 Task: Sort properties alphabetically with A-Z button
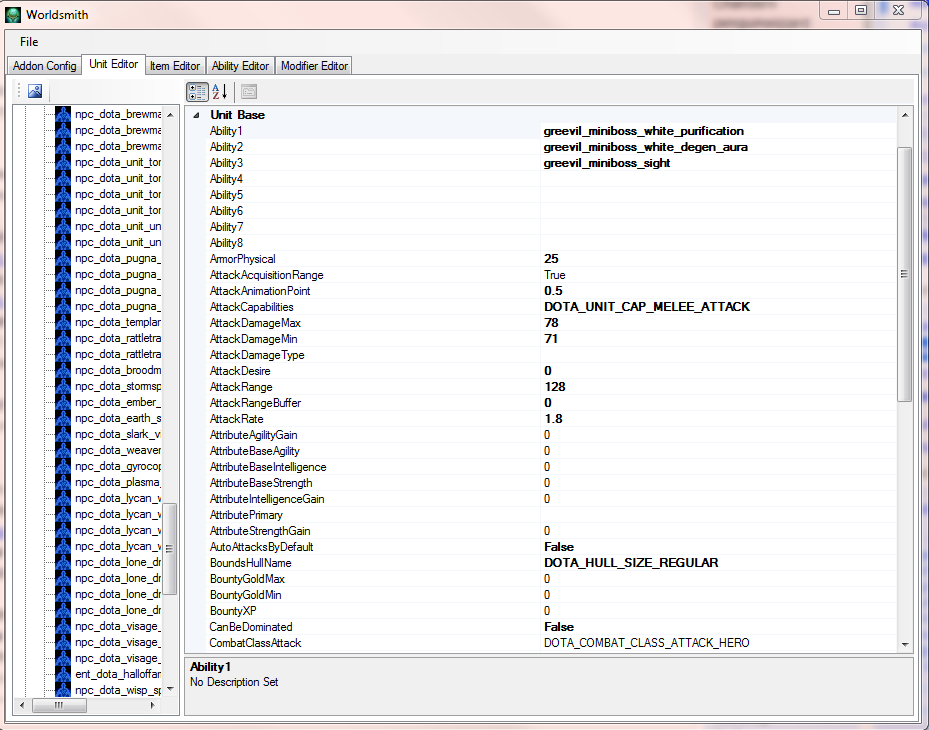tap(220, 92)
